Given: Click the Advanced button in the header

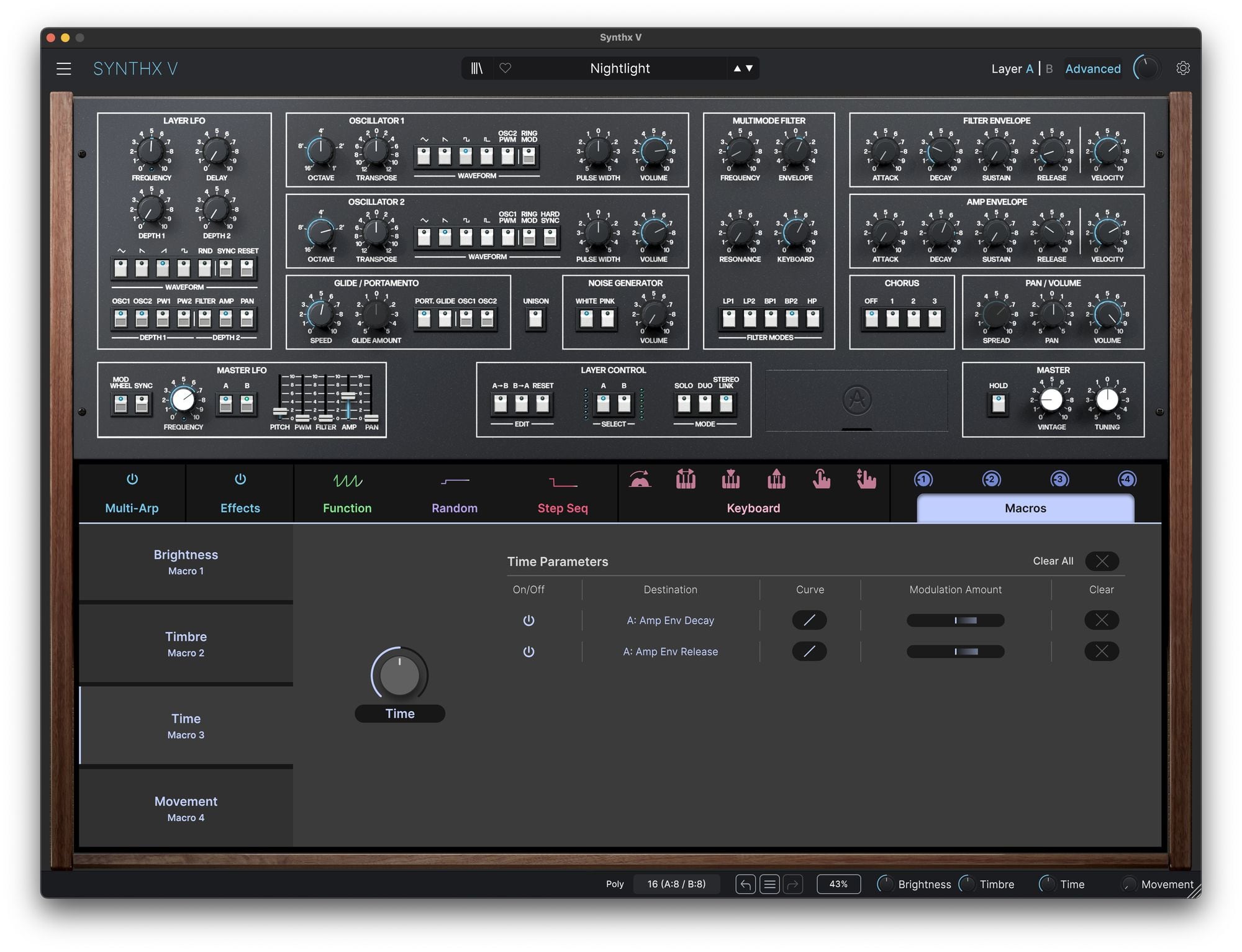Looking at the screenshot, I should (1093, 68).
